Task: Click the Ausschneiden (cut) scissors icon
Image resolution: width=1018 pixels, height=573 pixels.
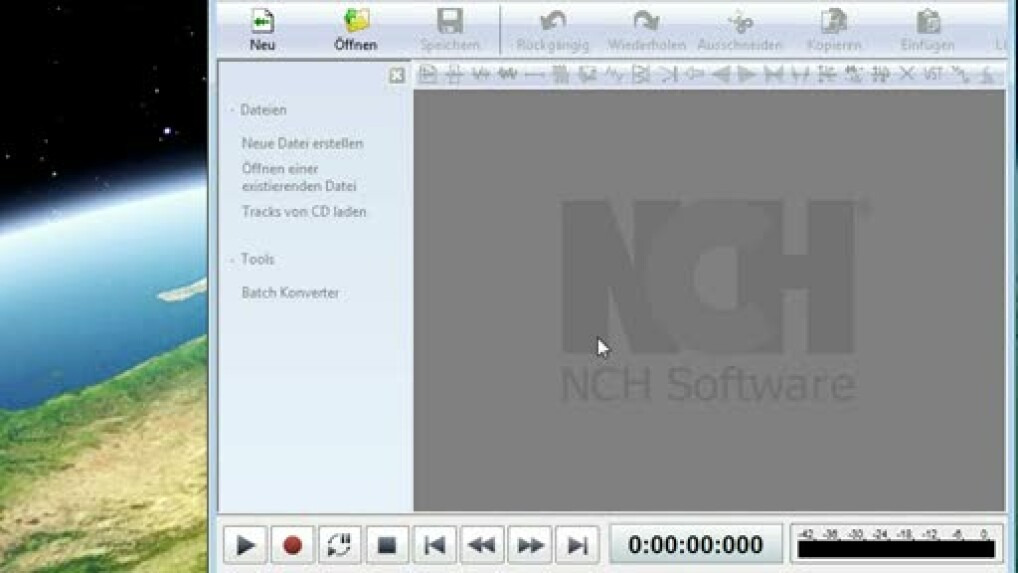Action: [741, 22]
